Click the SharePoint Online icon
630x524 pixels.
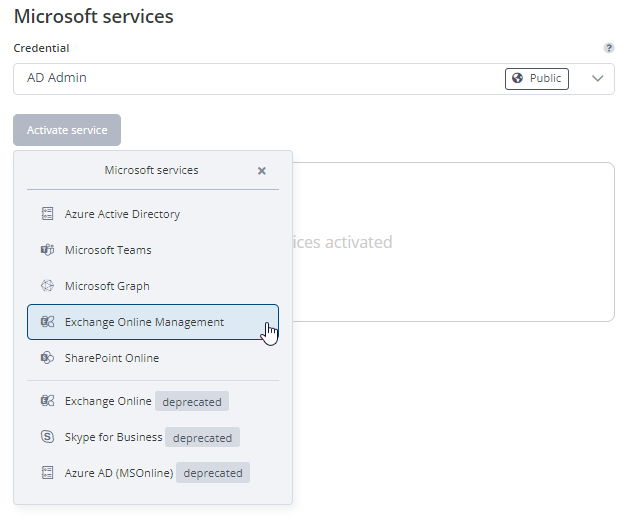(x=47, y=358)
